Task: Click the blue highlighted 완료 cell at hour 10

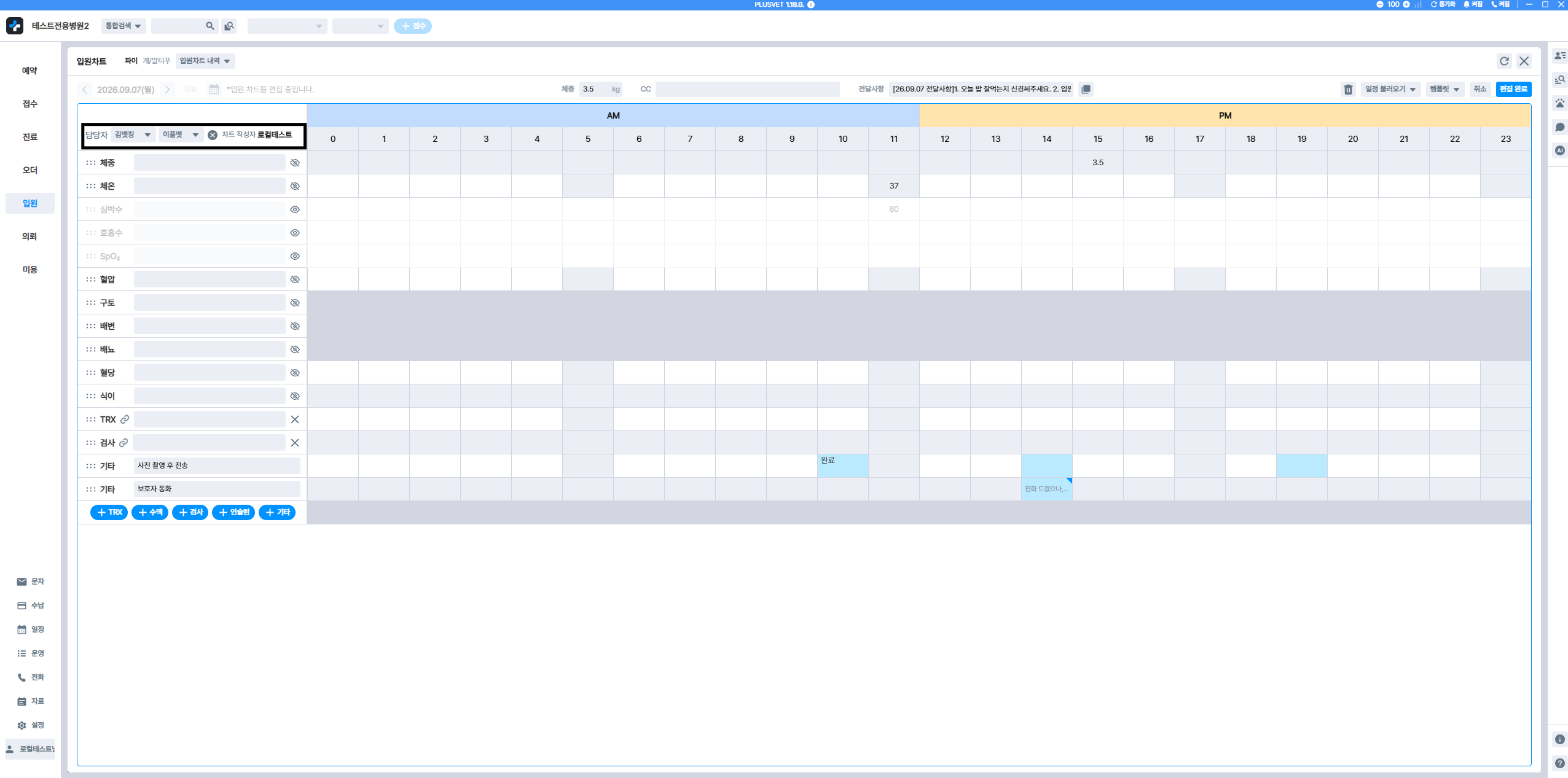Action: tap(843, 466)
